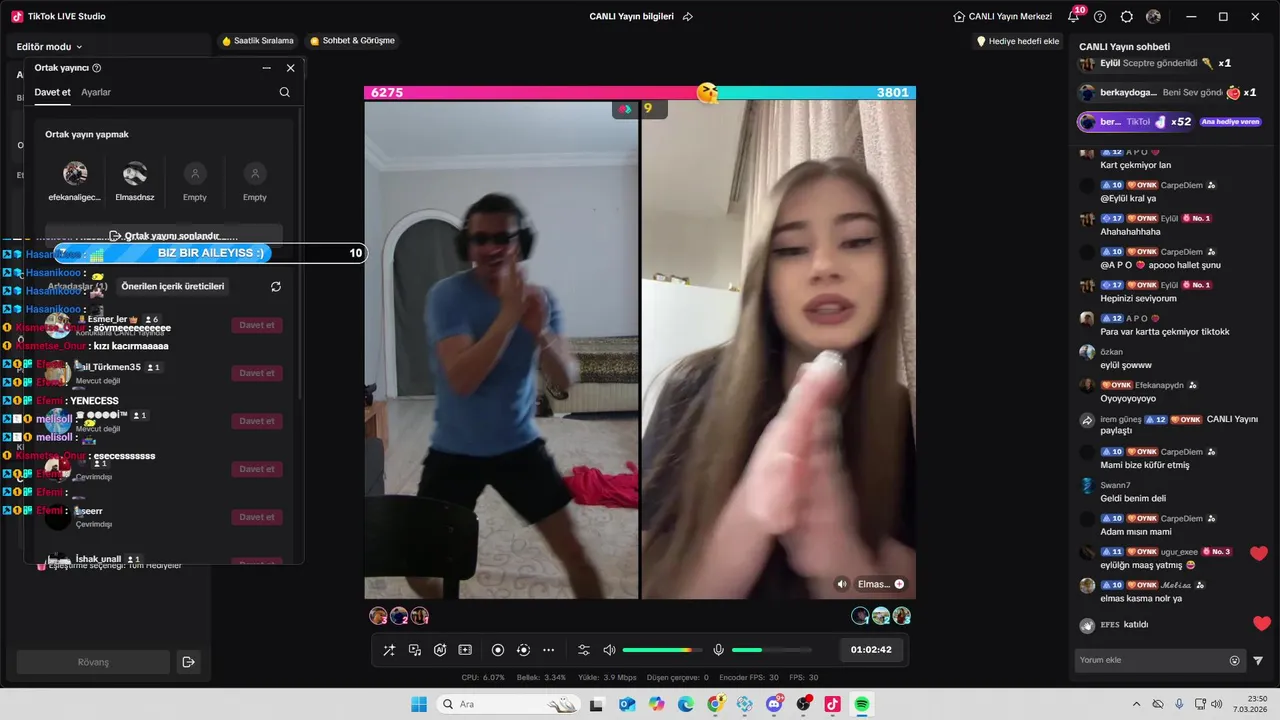Open emoji picker in comment box
This screenshot has width=1280, height=720.
[x=1234, y=660]
